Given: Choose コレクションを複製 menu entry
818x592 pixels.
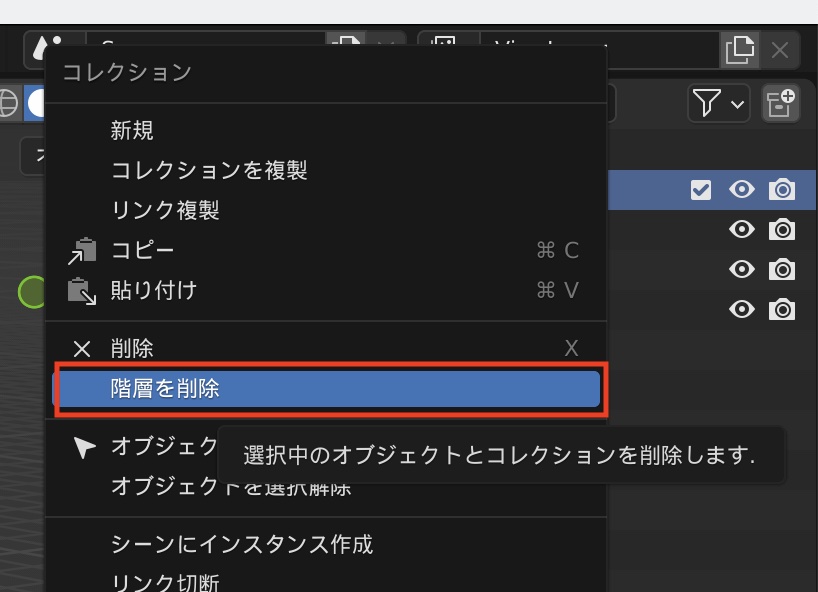Looking at the screenshot, I should [209, 170].
